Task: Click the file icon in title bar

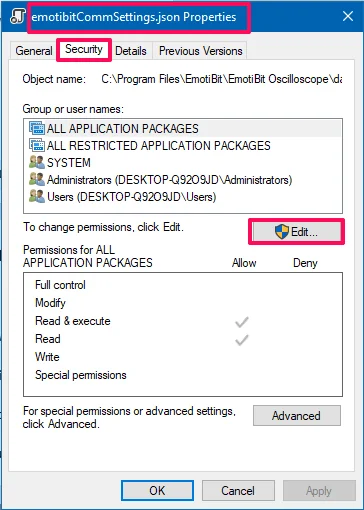Action: (x=18, y=16)
